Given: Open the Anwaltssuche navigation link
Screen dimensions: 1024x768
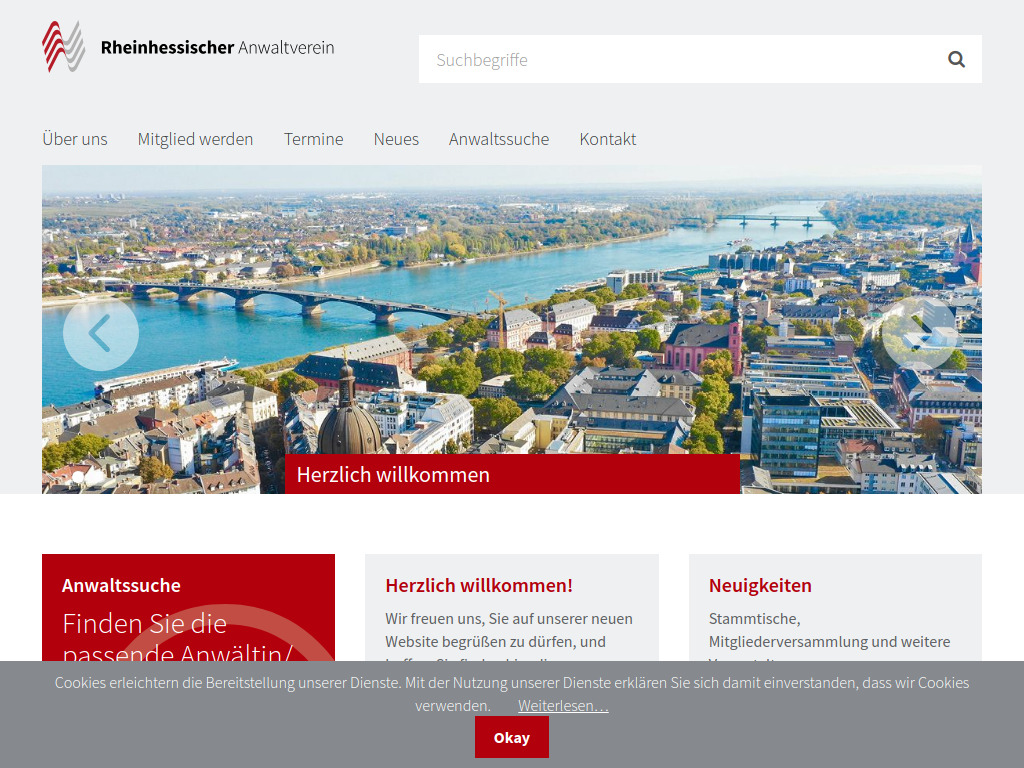Looking at the screenshot, I should point(499,139).
